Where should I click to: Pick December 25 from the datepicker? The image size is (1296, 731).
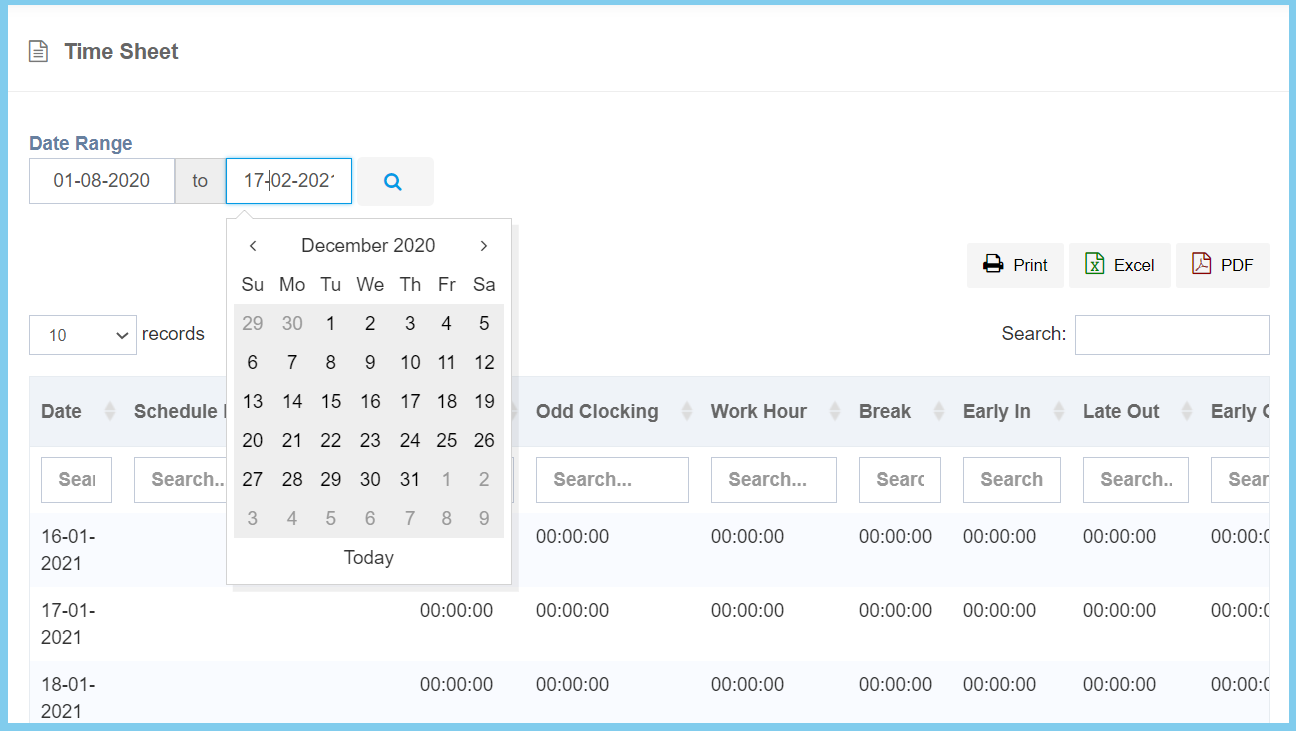point(447,441)
